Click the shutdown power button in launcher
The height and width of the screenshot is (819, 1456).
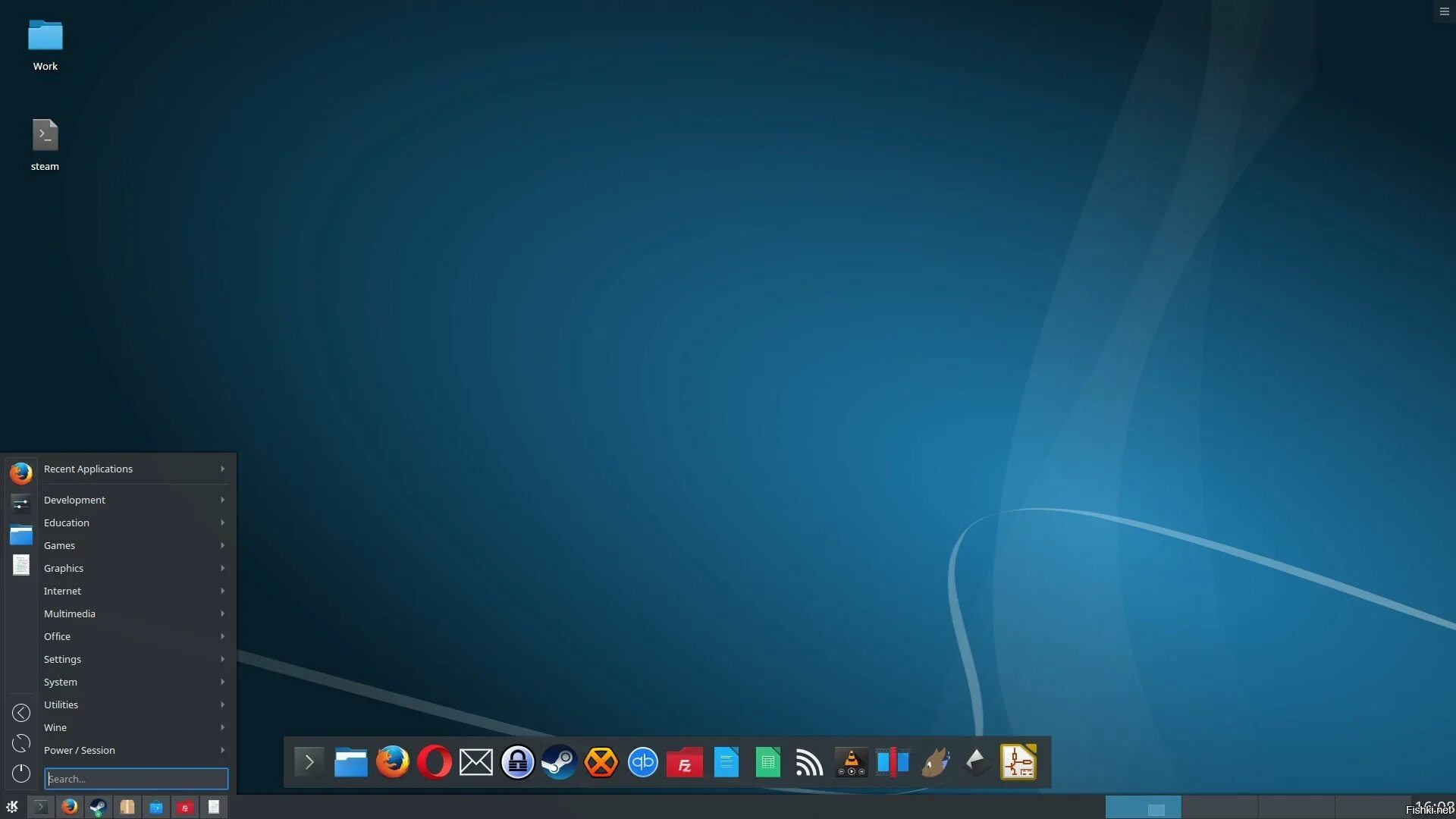21,773
